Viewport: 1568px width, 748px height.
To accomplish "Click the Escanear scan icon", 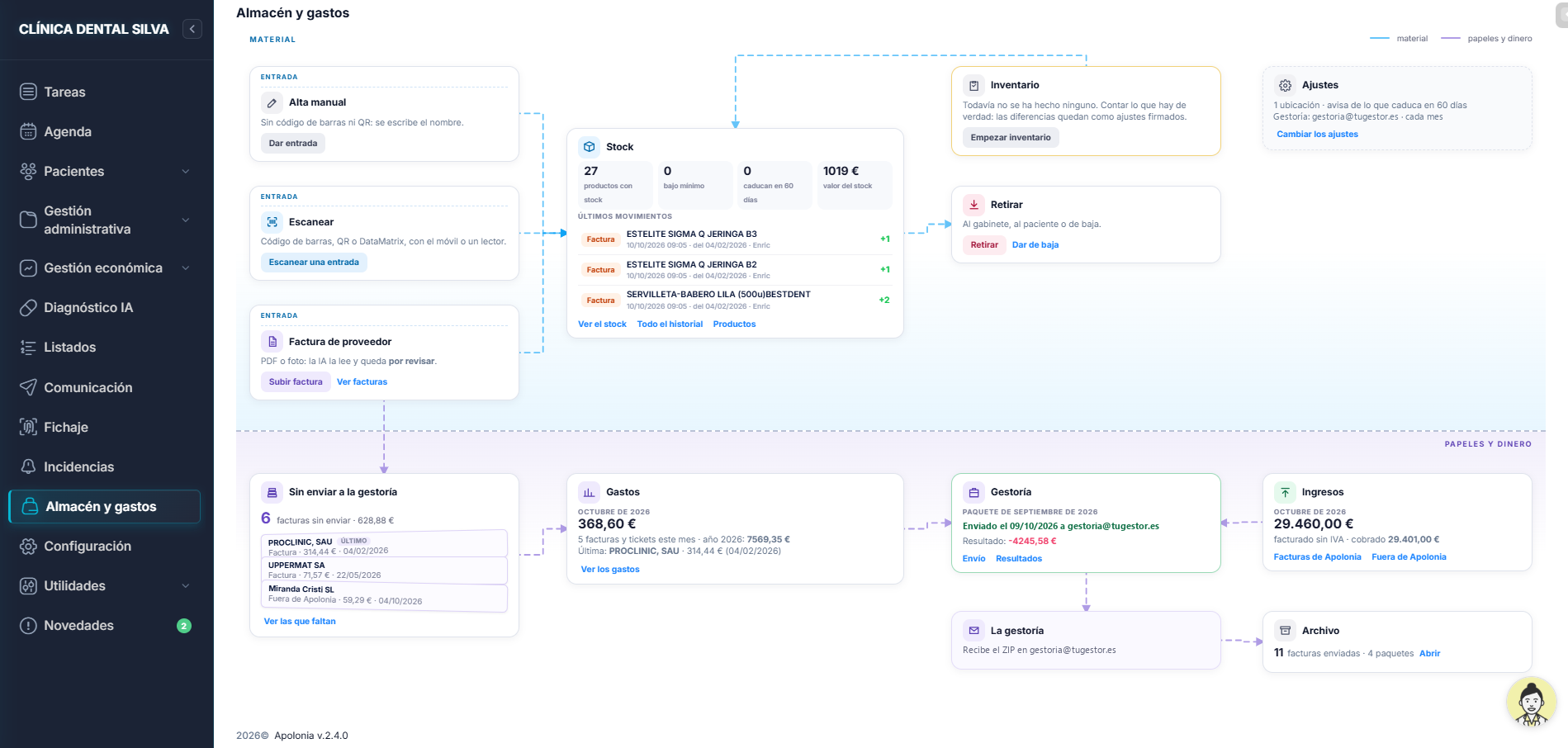I will (272, 222).
